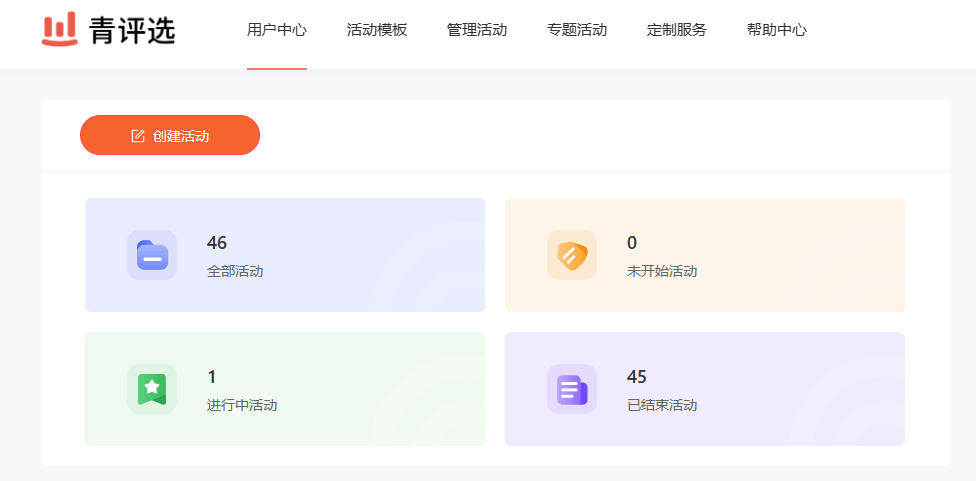Click the 进行中活动 label
The width and height of the screenshot is (976, 481).
(242, 406)
